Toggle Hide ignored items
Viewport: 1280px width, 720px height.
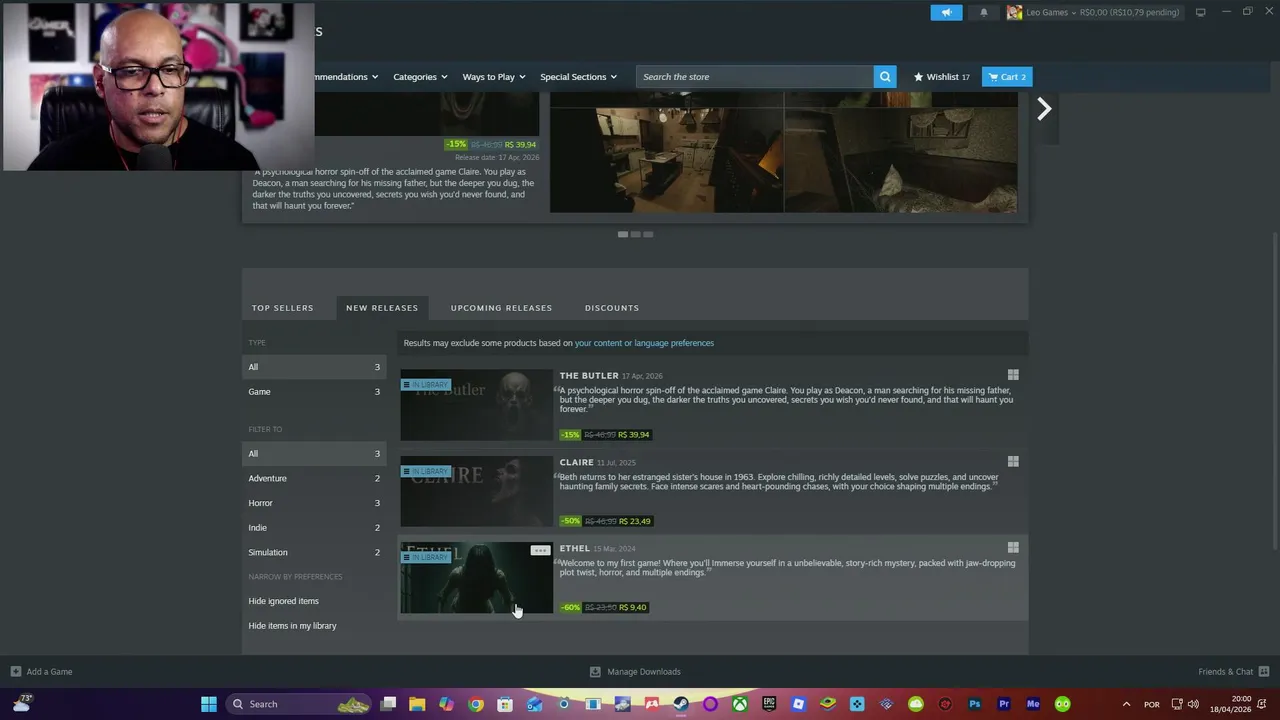(x=284, y=601)
